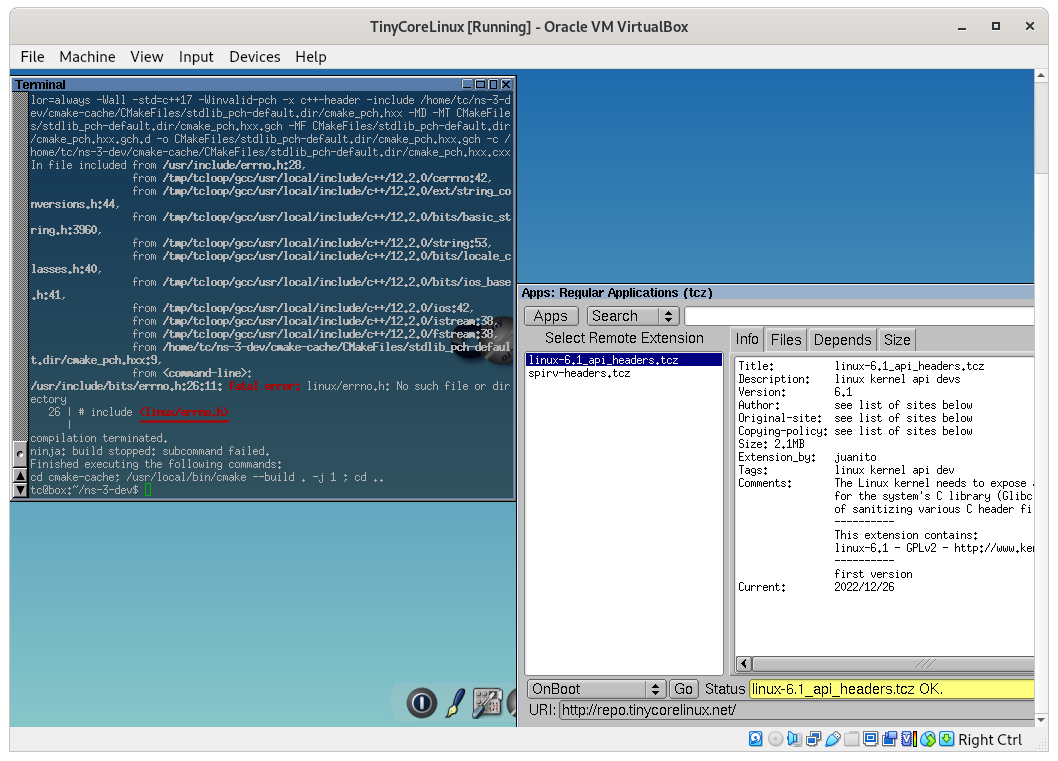Switch to the Info tab
The width and height of the screenshot is (1058, 761).
point(747,339)
